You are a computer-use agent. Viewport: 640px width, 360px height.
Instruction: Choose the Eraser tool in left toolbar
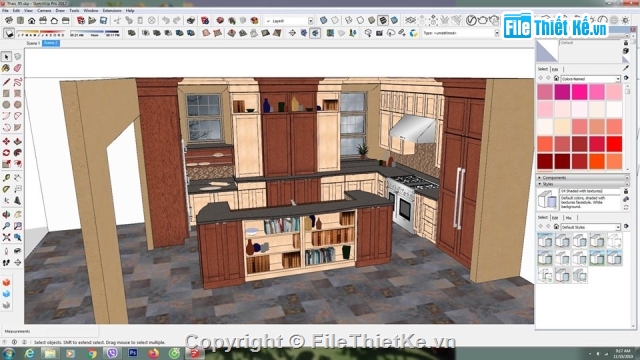coord(17,68)
